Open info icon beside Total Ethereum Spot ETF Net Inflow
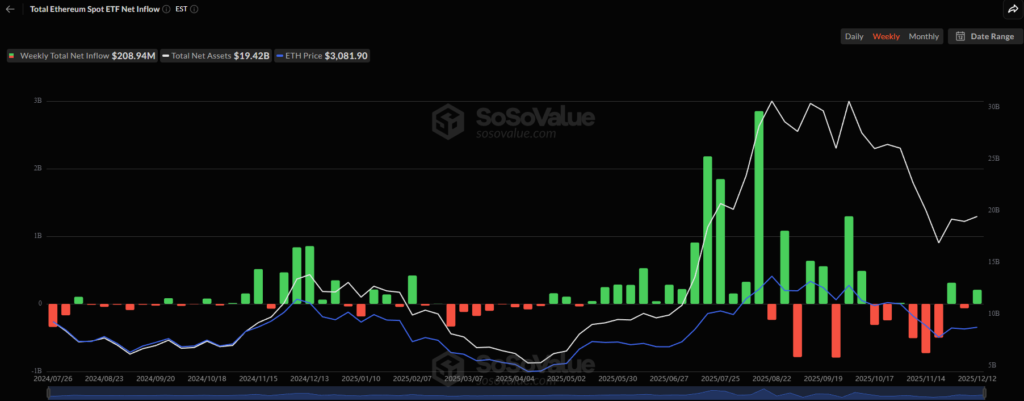 (167, 9)
